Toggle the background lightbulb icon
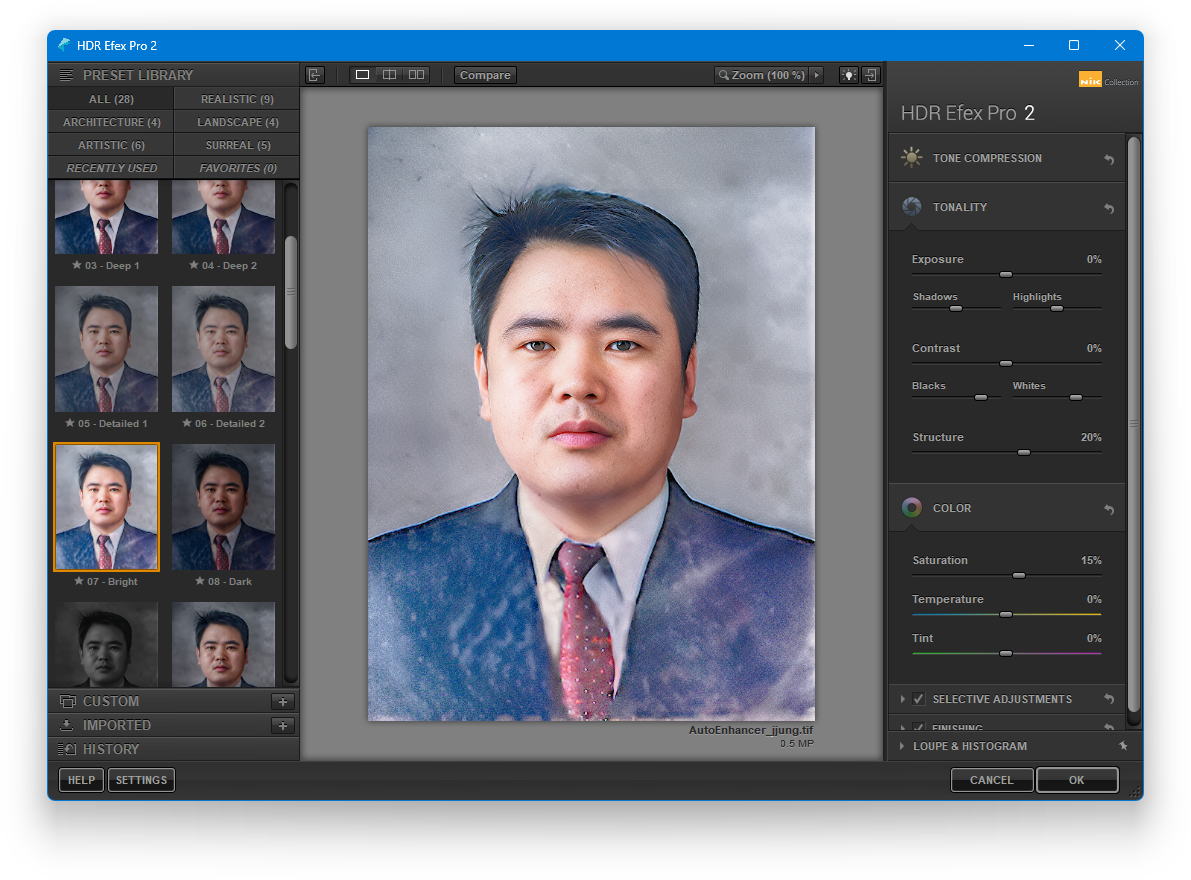 [x=848, y=75]
